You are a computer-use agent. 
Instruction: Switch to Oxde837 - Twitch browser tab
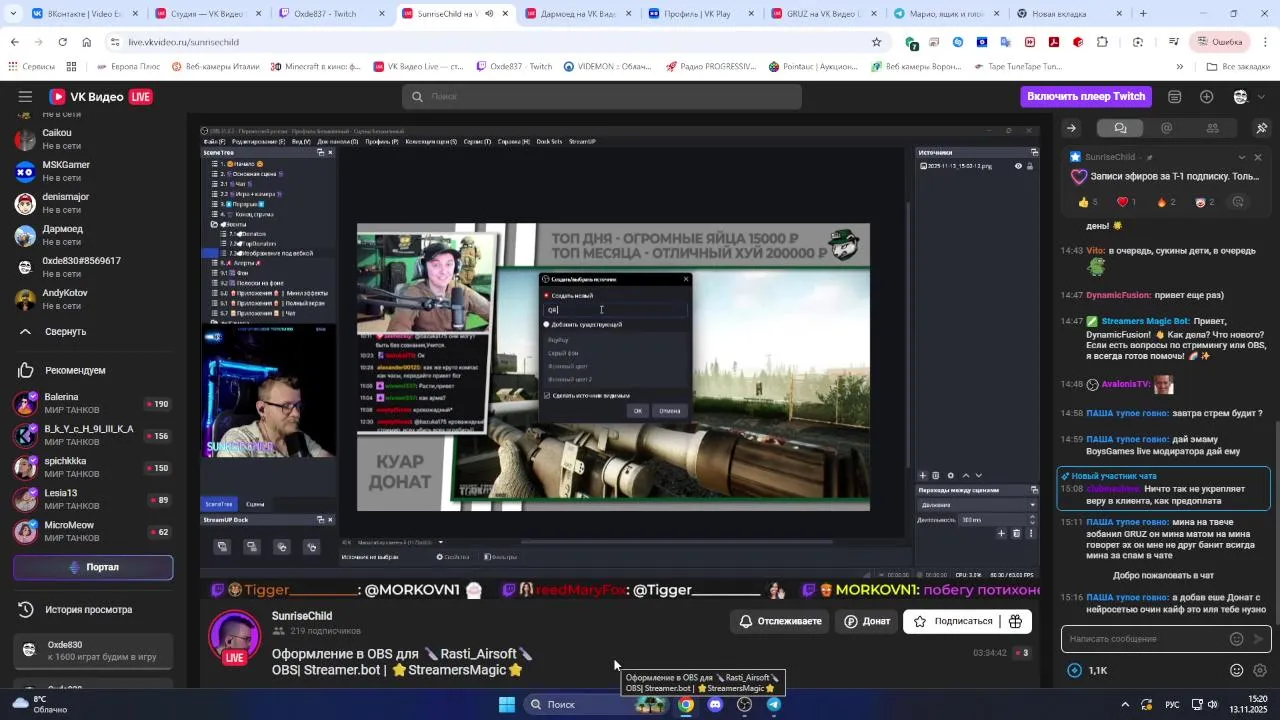click(331, 14)
